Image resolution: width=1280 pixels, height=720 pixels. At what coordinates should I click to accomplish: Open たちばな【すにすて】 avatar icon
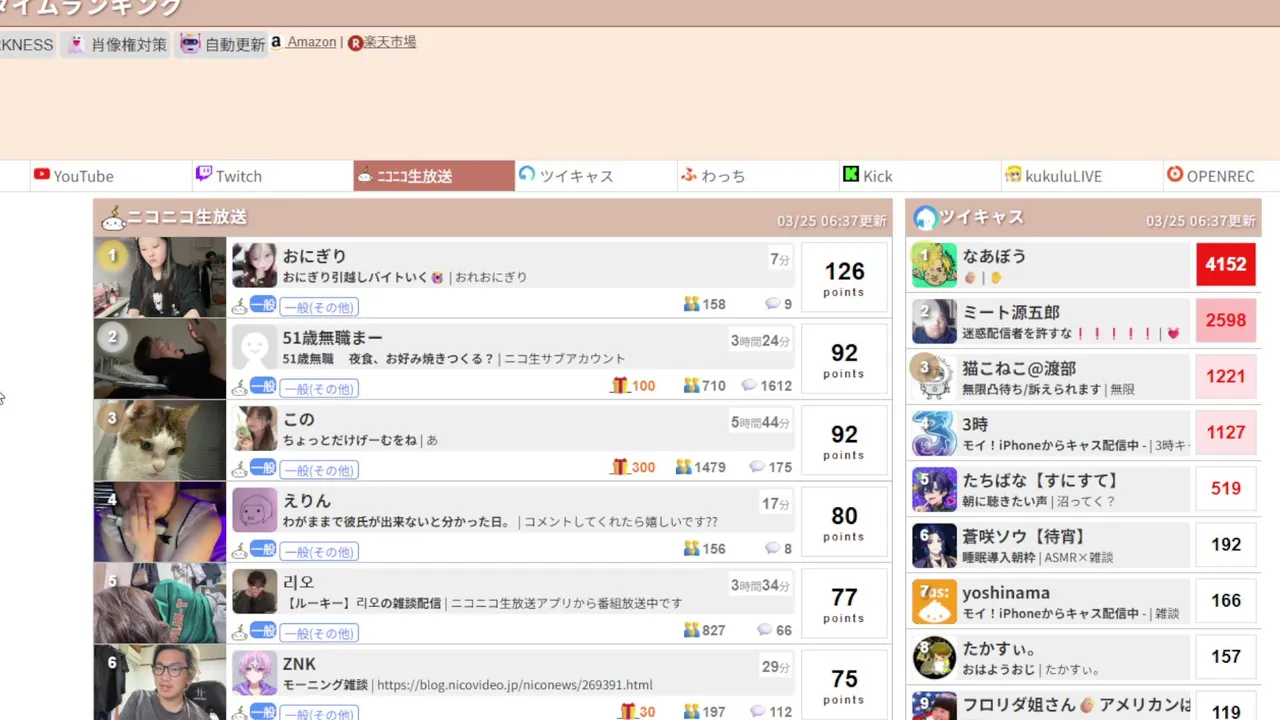(x=934, y=489)
